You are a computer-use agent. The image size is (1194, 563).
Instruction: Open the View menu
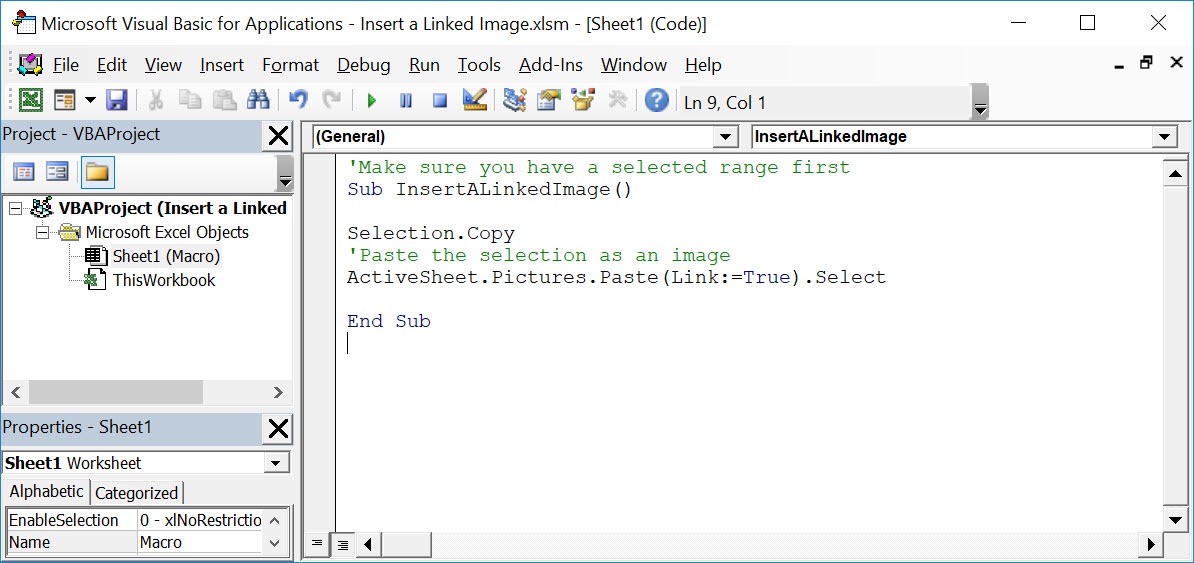pyautogui.click(x=163, y=66)
